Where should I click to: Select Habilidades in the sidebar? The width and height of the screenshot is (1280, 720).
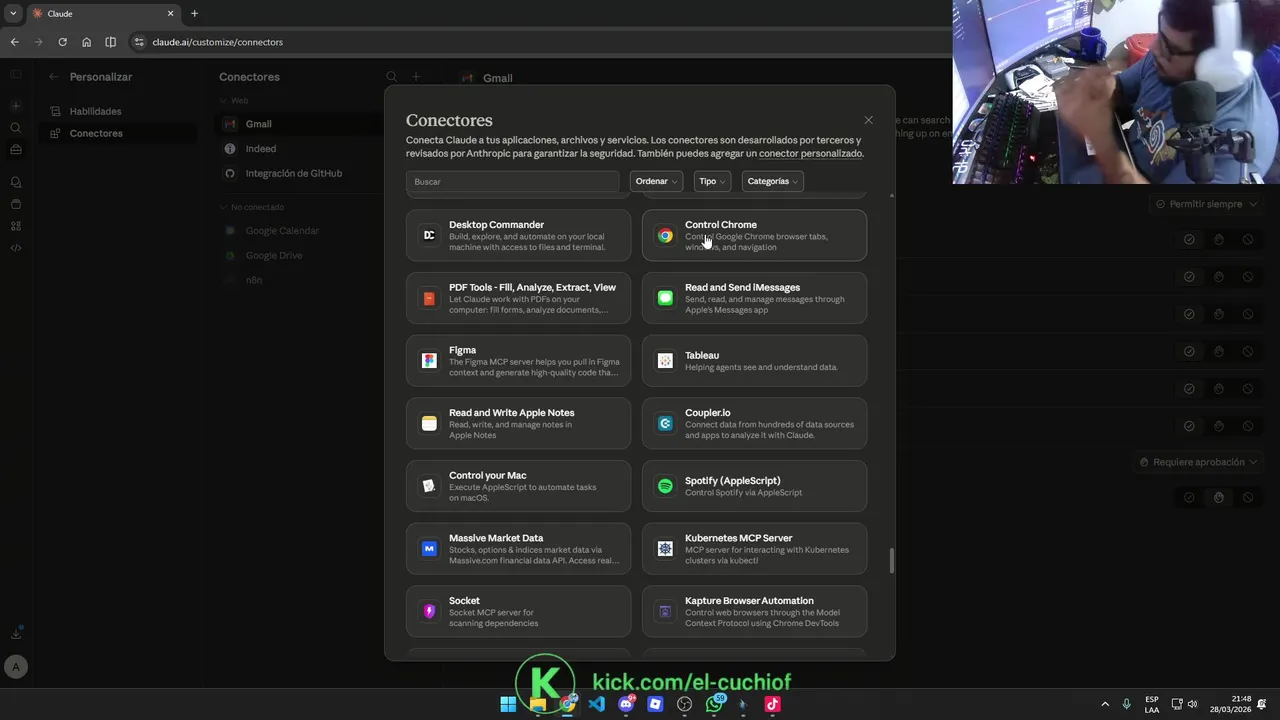[118, 111]
